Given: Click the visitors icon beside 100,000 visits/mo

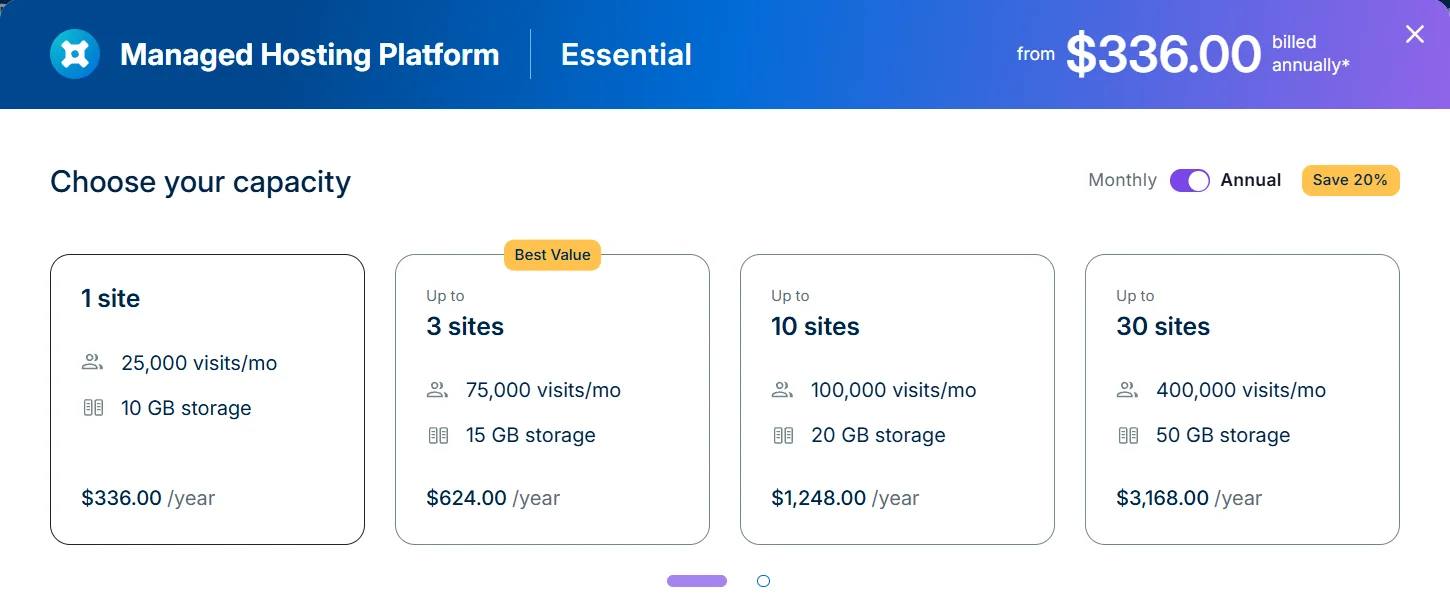Looking at the screenshot, I should click(x=782, y=390).
